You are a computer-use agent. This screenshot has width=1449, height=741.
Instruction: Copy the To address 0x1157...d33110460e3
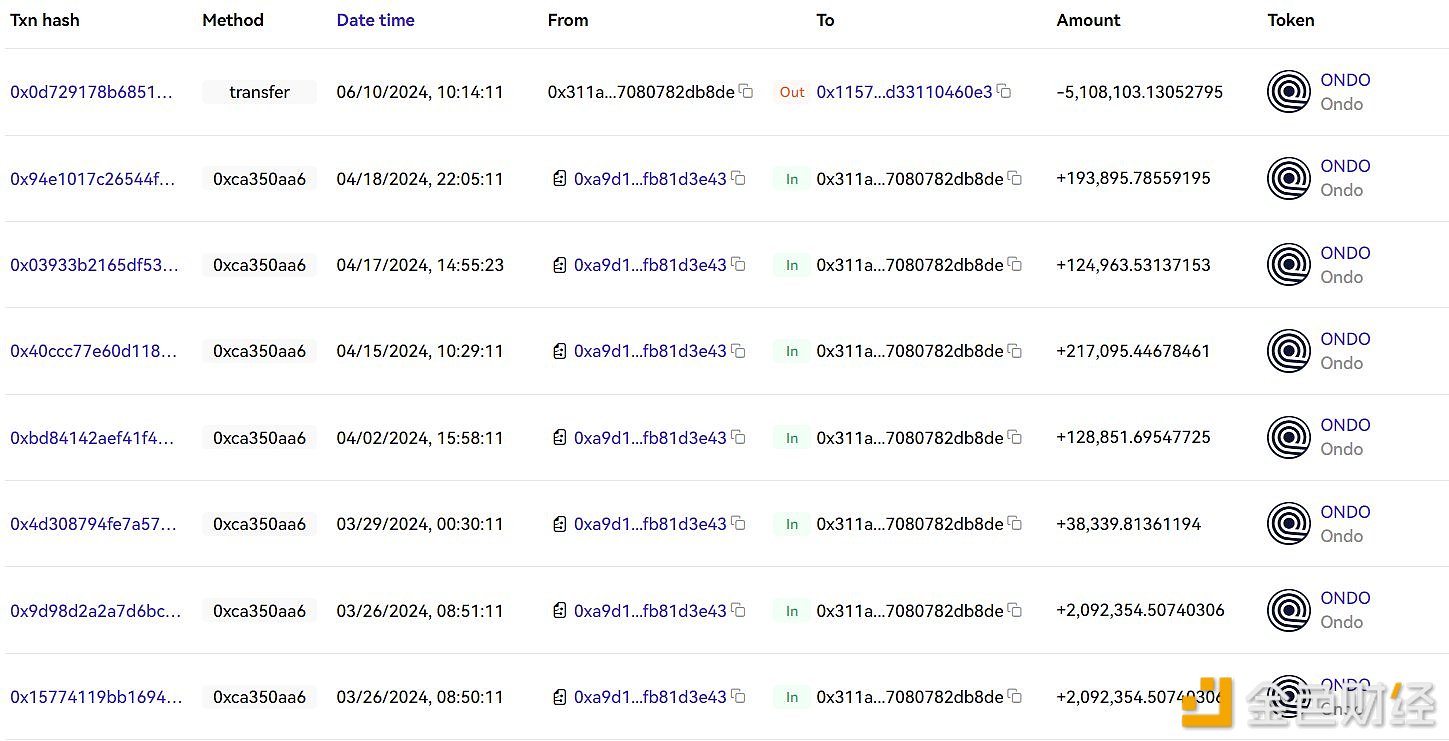point(1004,92)
